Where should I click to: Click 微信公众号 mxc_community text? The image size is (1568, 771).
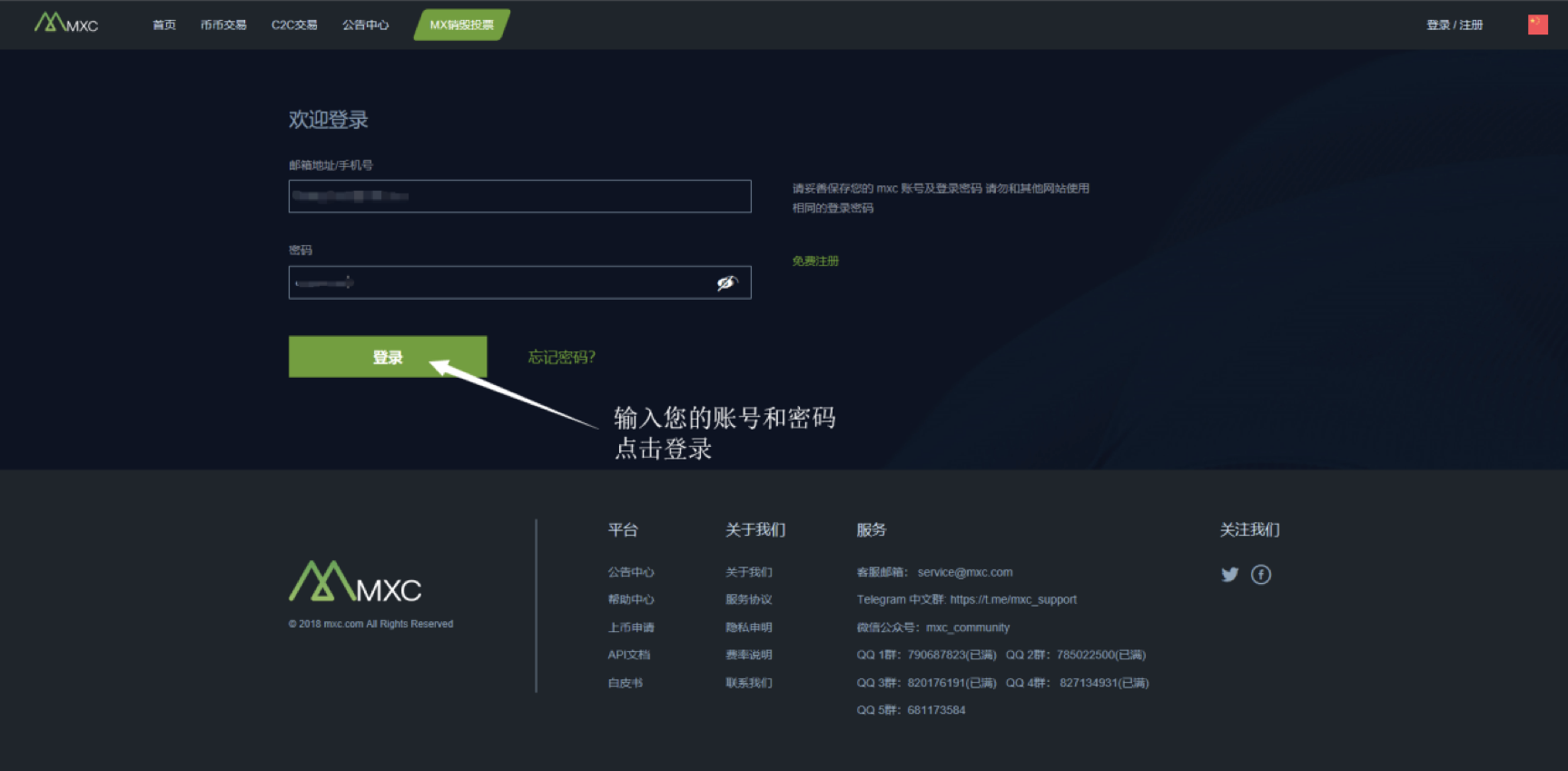pyautogui.click(x=933, y=628)
